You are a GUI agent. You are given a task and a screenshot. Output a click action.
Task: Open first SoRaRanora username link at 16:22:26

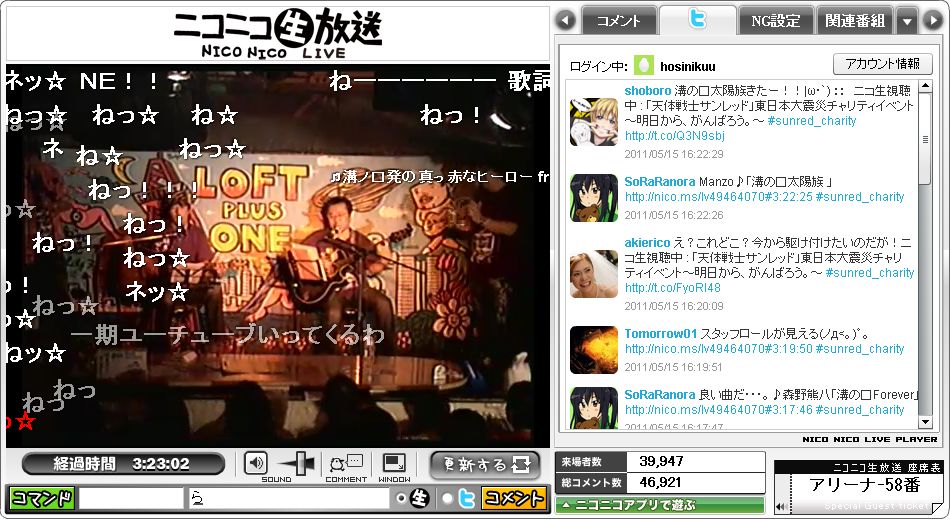[x=659, y=182]
